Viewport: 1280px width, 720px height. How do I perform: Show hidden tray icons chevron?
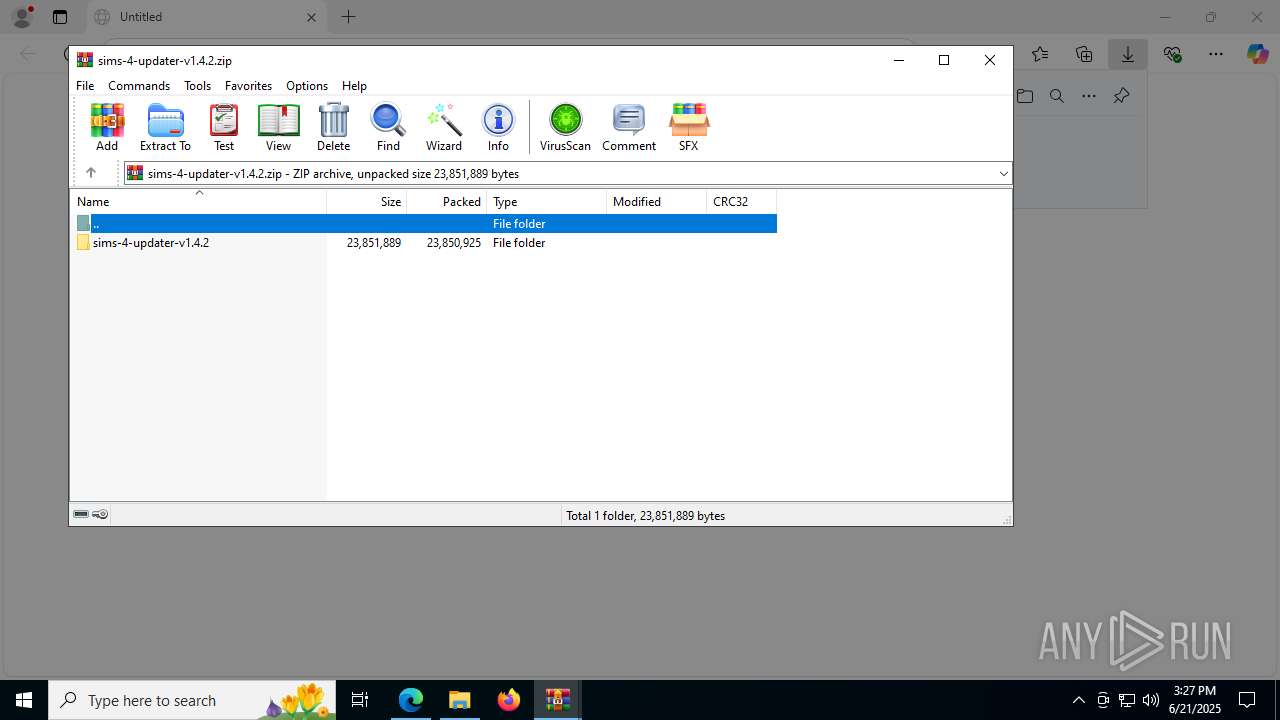(1079, 700)
